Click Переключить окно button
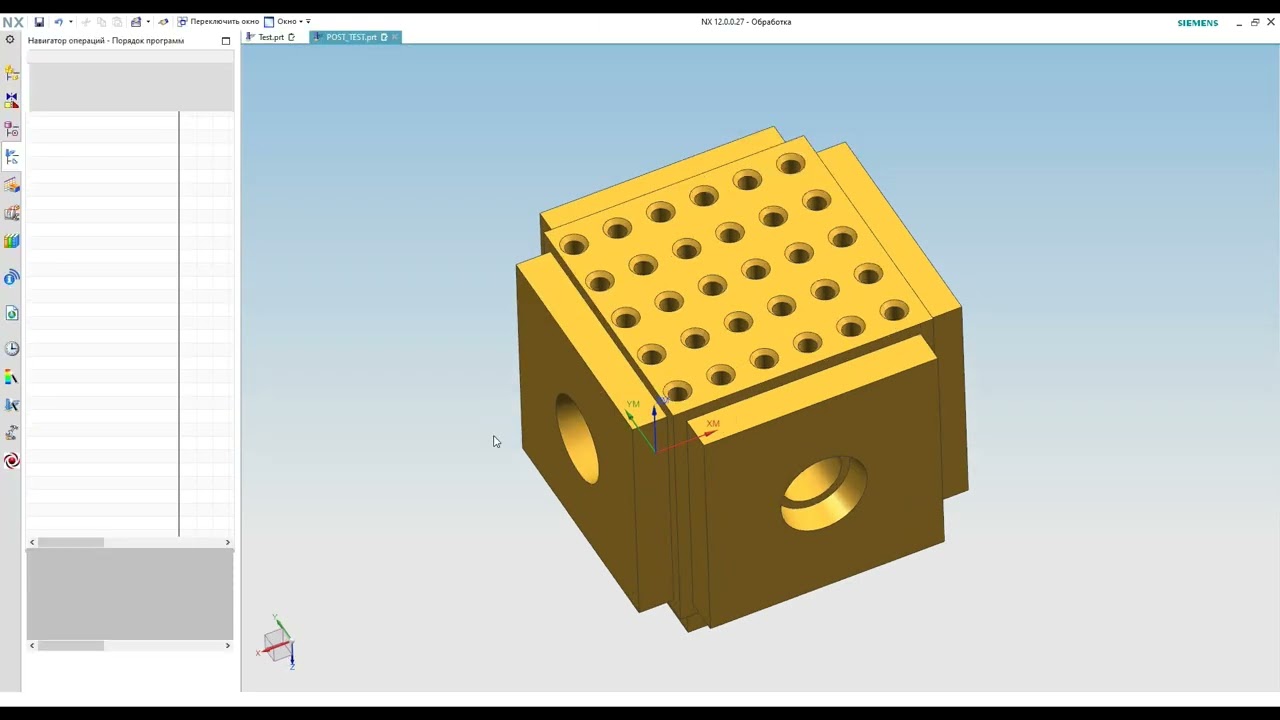The height and width of the screenshot is (720, 1280). pyautogui.click(x=218, y=22)
